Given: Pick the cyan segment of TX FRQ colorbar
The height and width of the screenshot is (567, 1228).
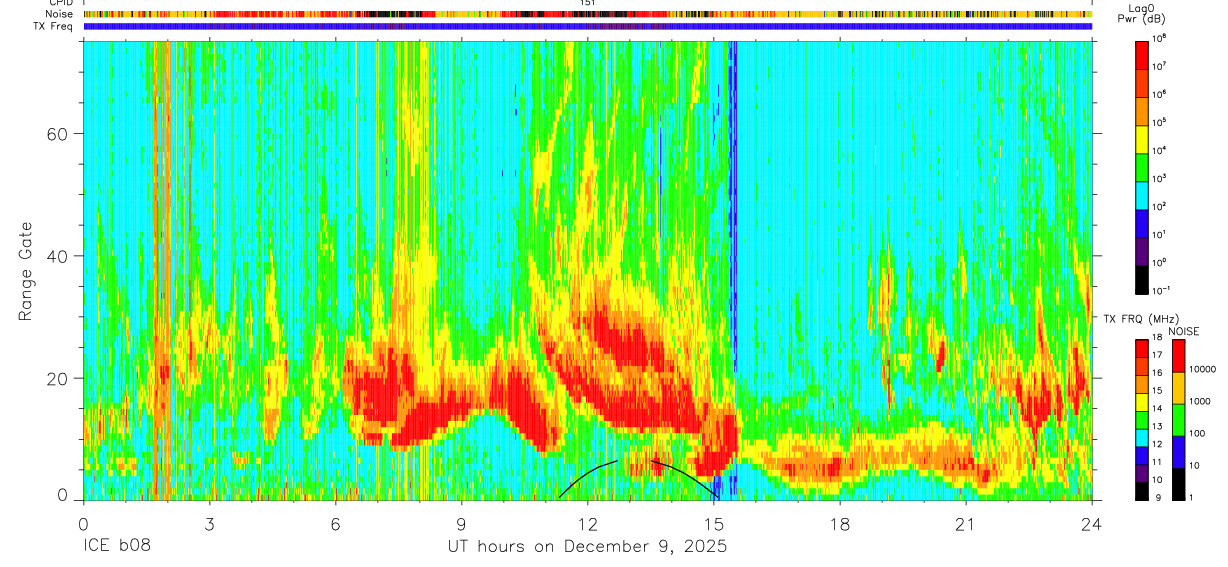Looking at the screenshot, I should click(x=1143, y=439).
